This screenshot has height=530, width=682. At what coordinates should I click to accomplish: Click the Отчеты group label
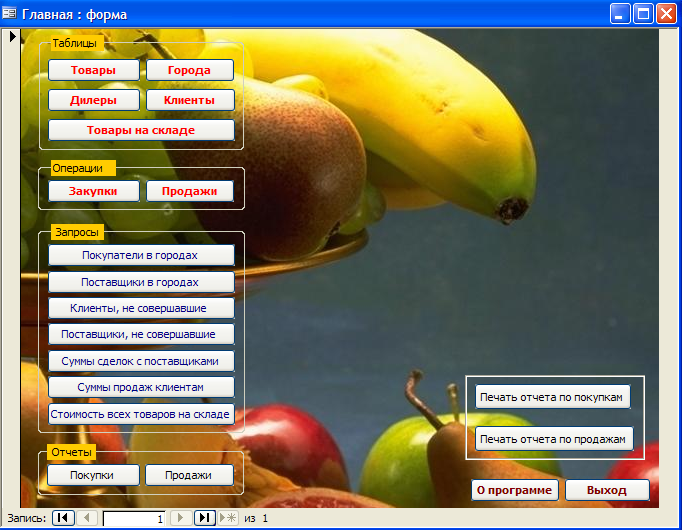pos(72,452)
